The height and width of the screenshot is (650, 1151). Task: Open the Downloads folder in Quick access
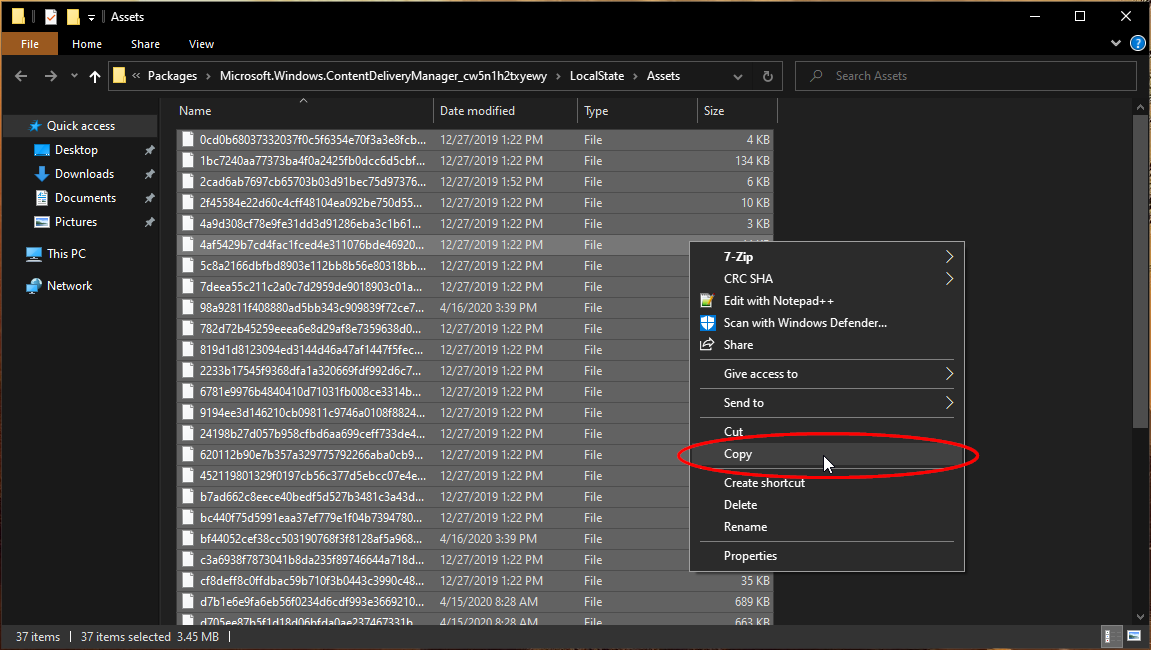84,174
